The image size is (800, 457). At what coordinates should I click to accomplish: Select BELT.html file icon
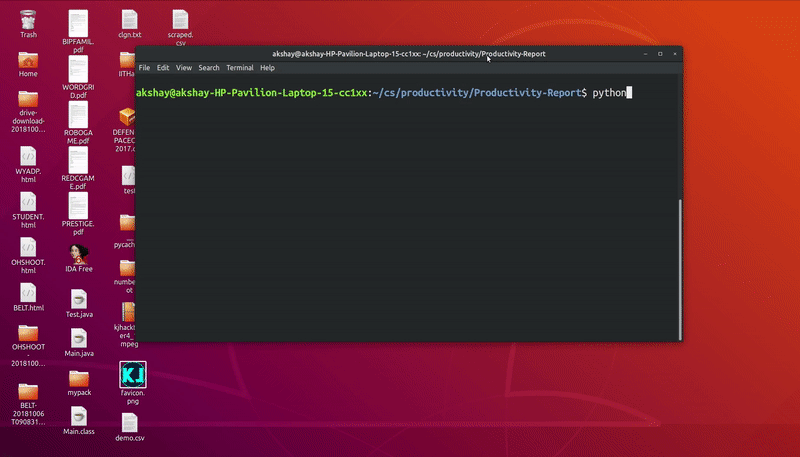[x=28, y=293]
